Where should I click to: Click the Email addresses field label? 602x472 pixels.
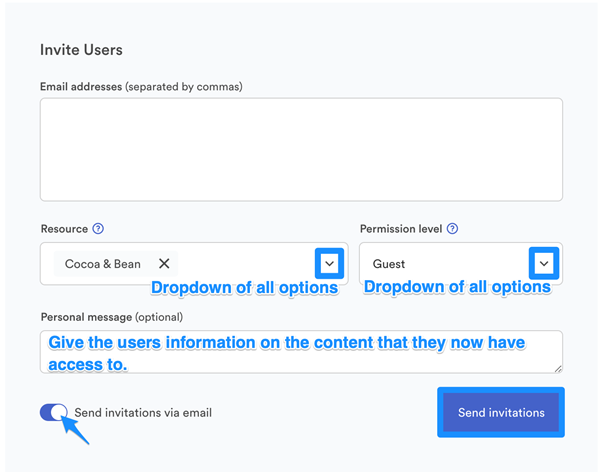click(x=141, y=87)
